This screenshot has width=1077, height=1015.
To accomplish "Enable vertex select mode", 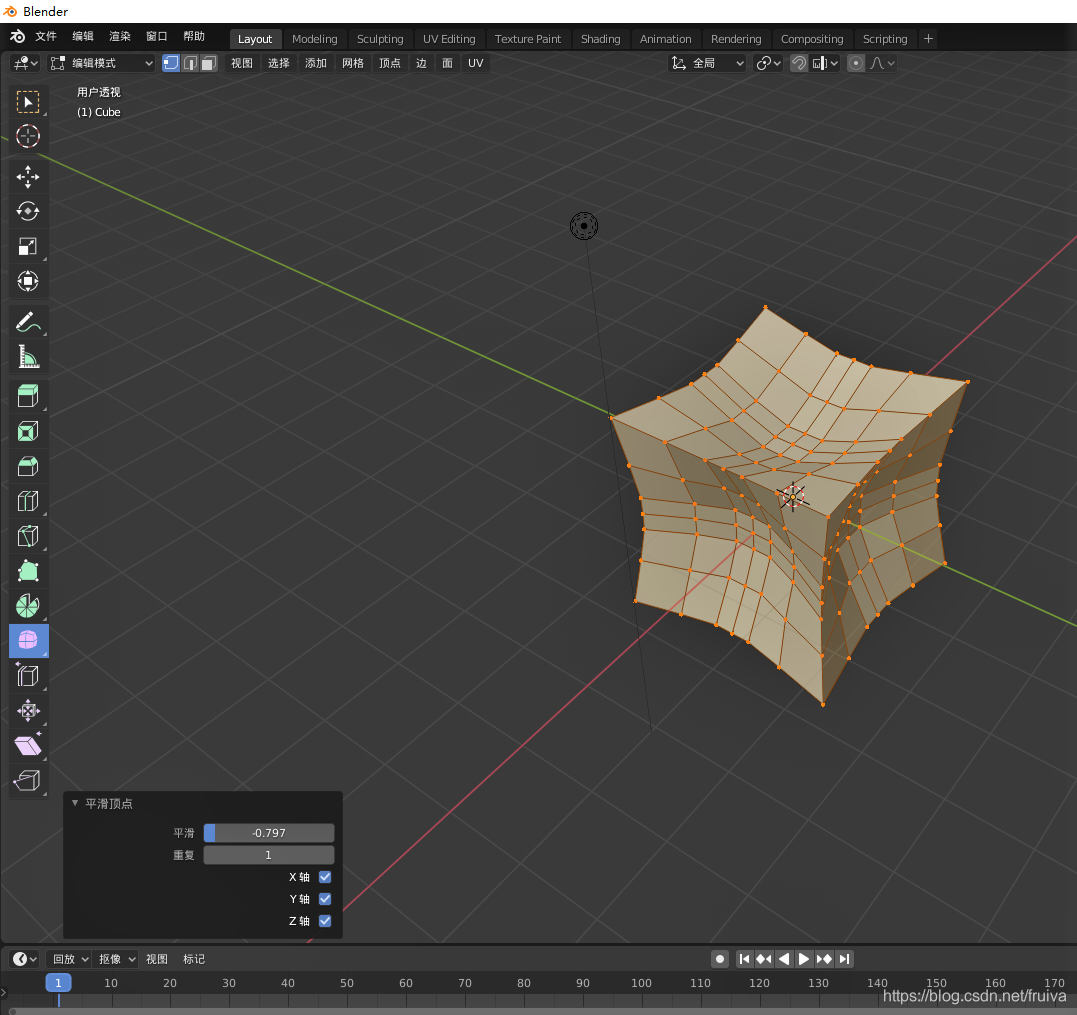I will point(170,63).
